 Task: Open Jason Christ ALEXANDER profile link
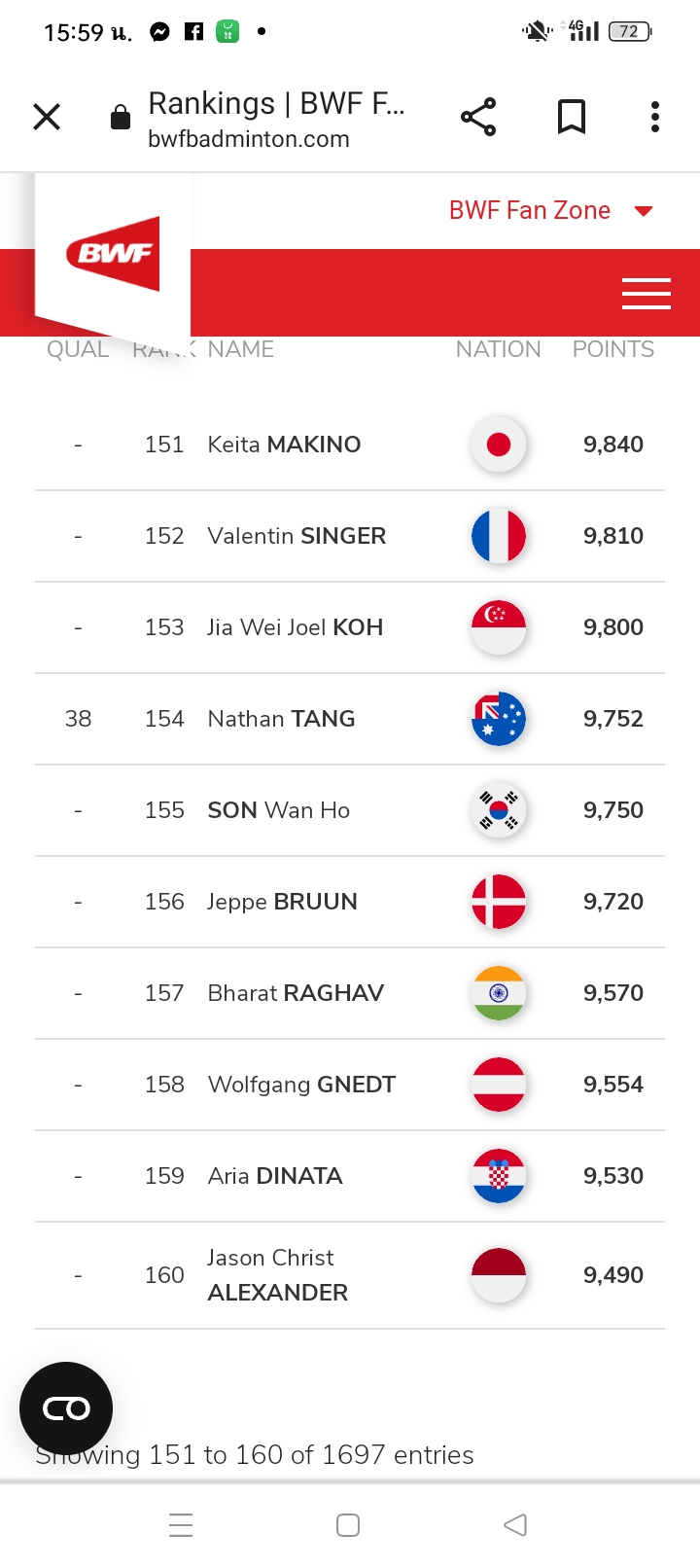coord(278,1275)
